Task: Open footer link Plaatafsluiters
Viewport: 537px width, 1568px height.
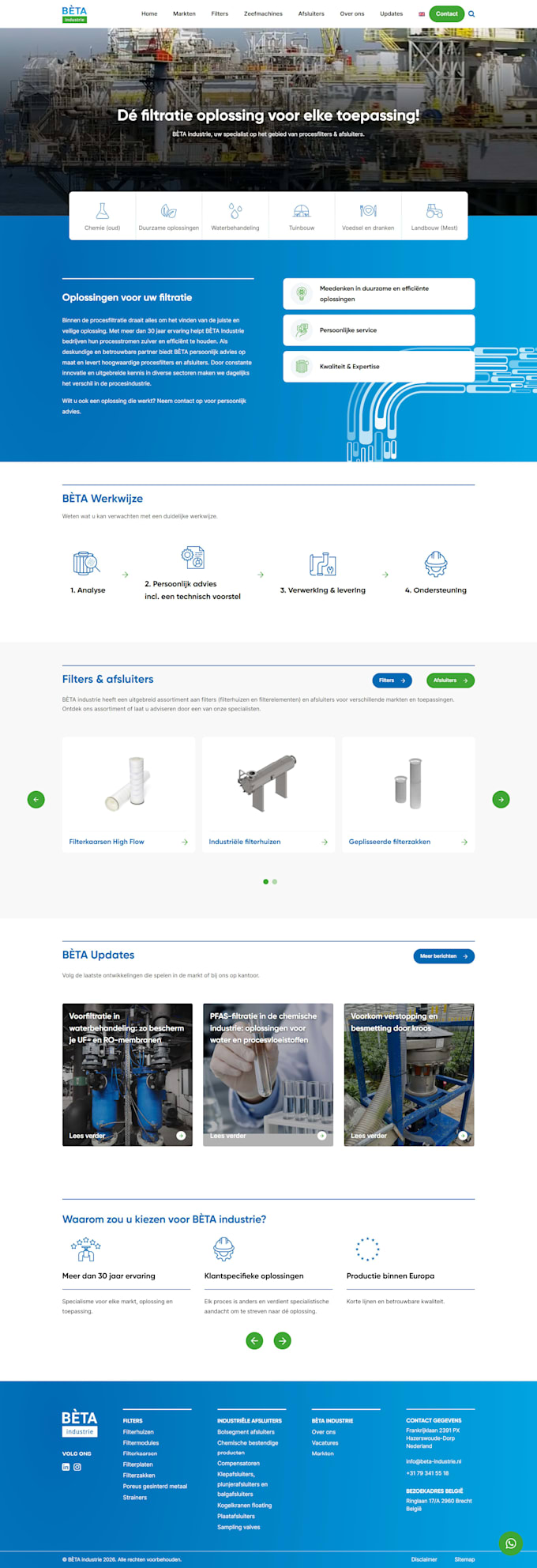Action: coord(236,1516)
